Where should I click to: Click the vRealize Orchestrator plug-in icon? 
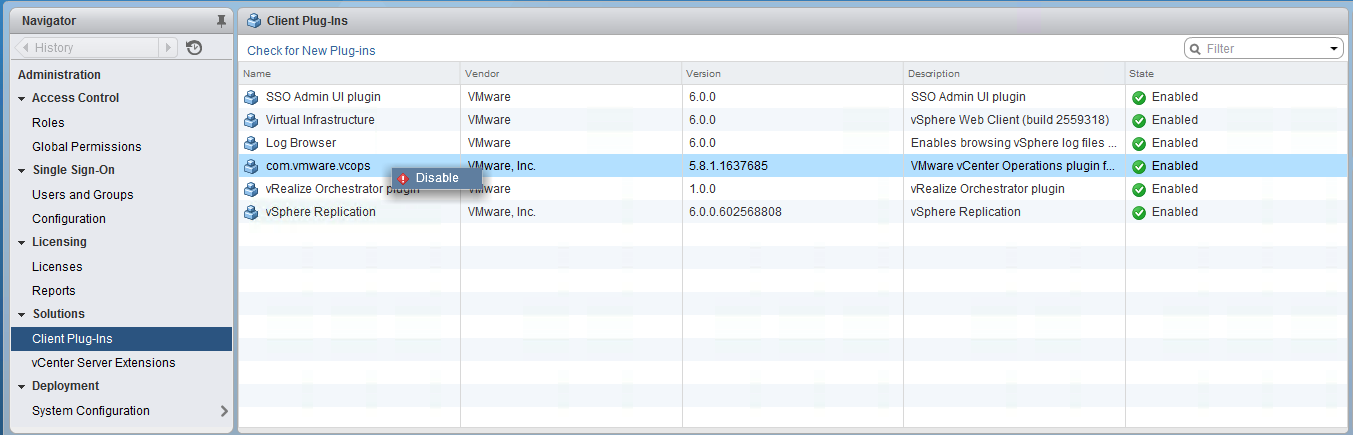[251, 189]
